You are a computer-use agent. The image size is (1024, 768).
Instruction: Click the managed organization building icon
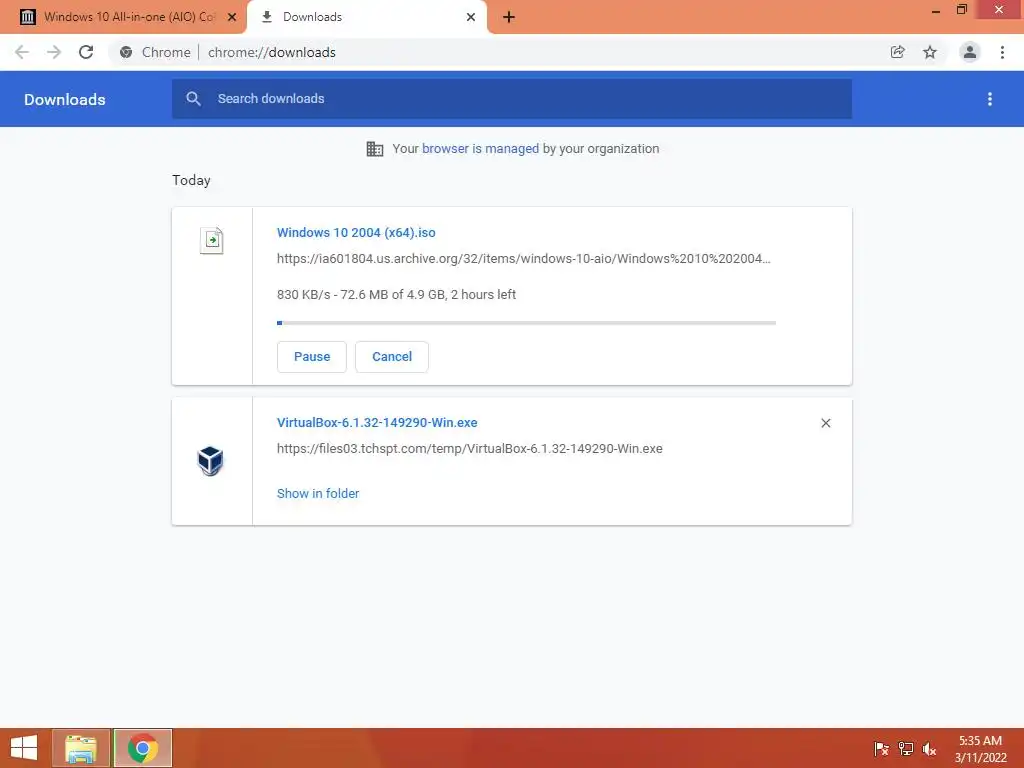(375, 149)
